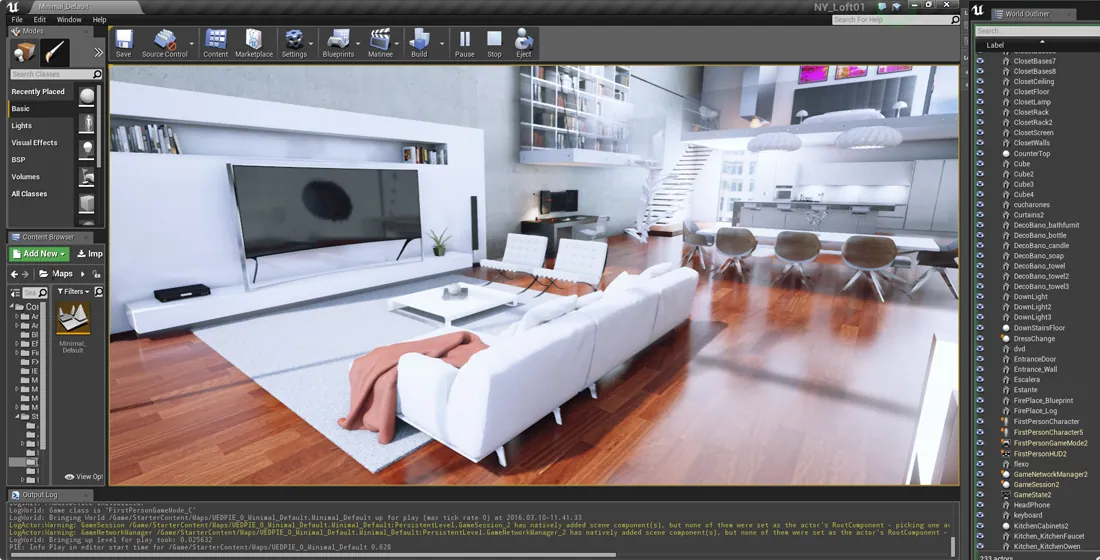Eject from the player controller
The width and height of the screenshot is (1100, 560).
(x=523, y=44)
